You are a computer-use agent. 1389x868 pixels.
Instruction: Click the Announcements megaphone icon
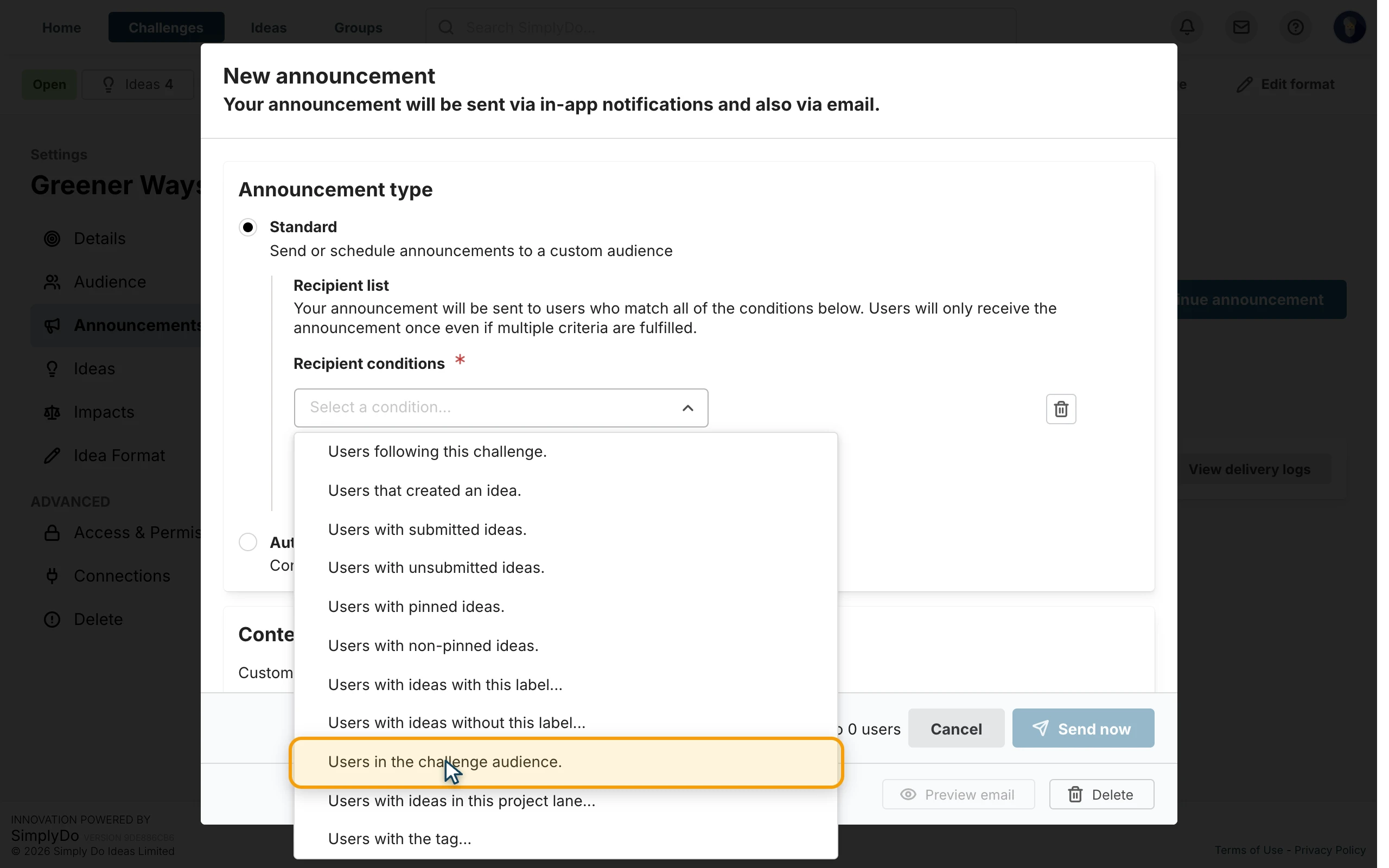click(52, 325)
